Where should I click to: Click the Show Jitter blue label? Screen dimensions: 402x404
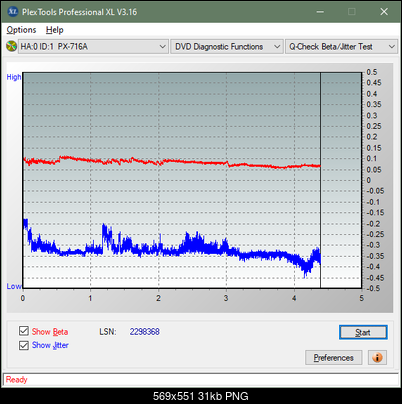point(50,345)
